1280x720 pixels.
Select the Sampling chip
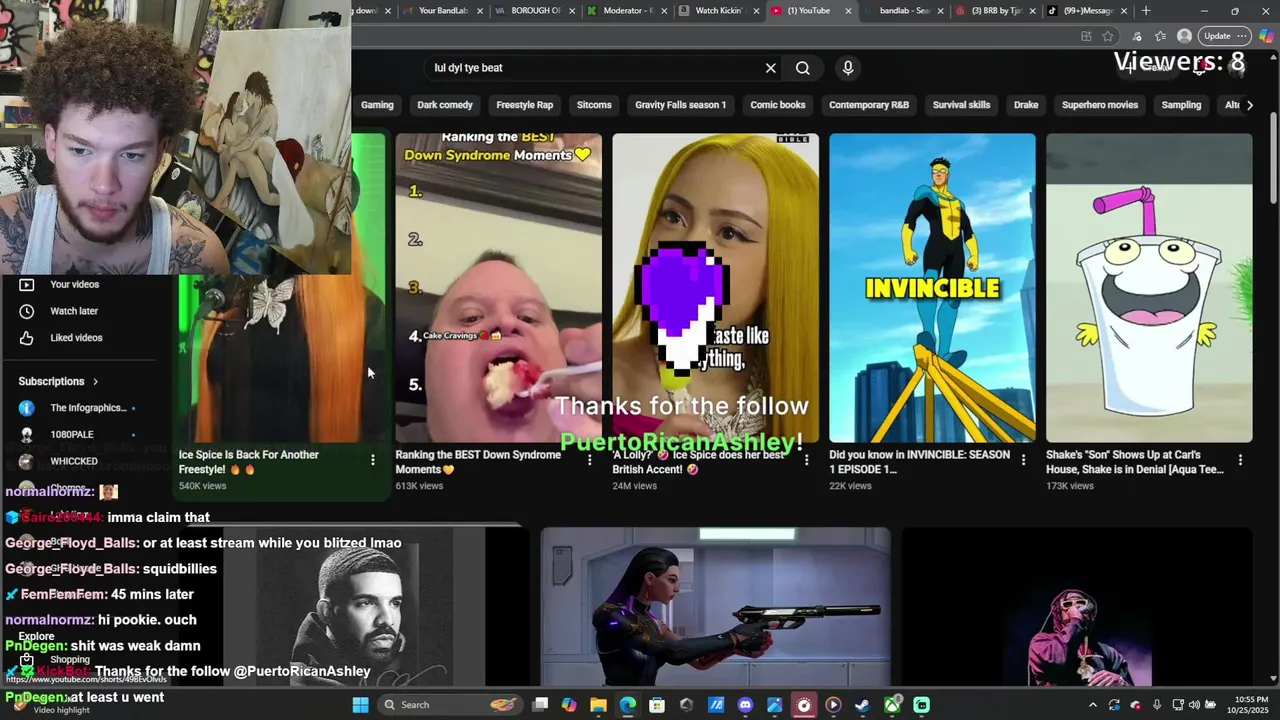pos(1181,105)
